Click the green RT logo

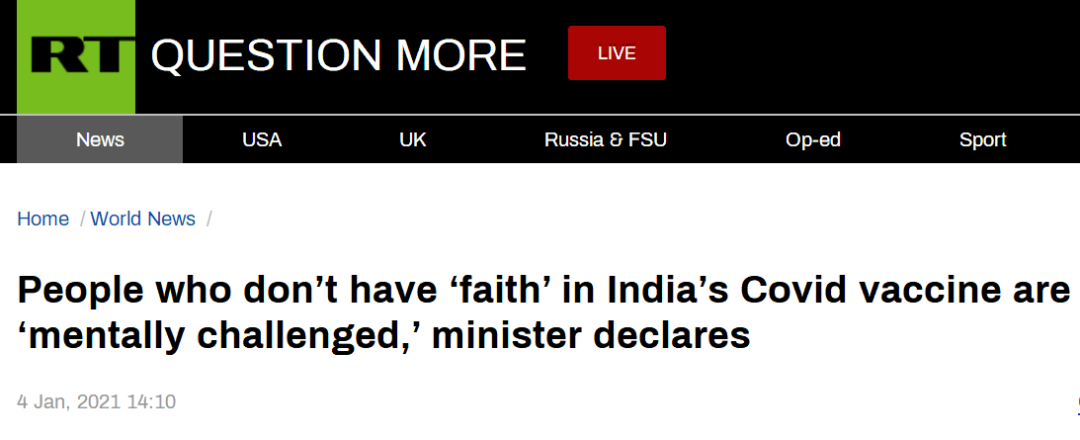click(76, 56)
